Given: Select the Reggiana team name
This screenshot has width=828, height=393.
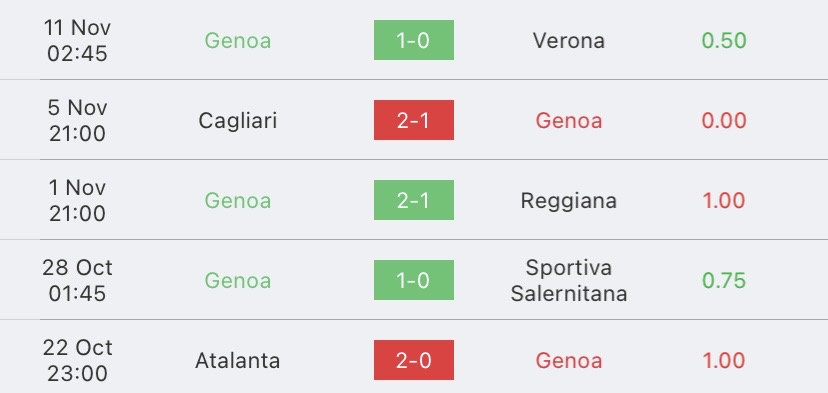Looking at the screenshot, I should click(569, 201).
